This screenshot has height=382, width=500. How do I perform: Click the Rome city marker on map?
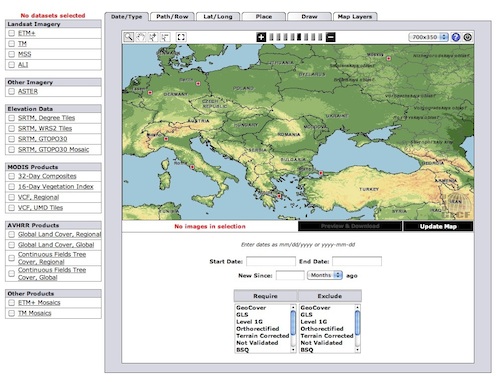(192, 167)
